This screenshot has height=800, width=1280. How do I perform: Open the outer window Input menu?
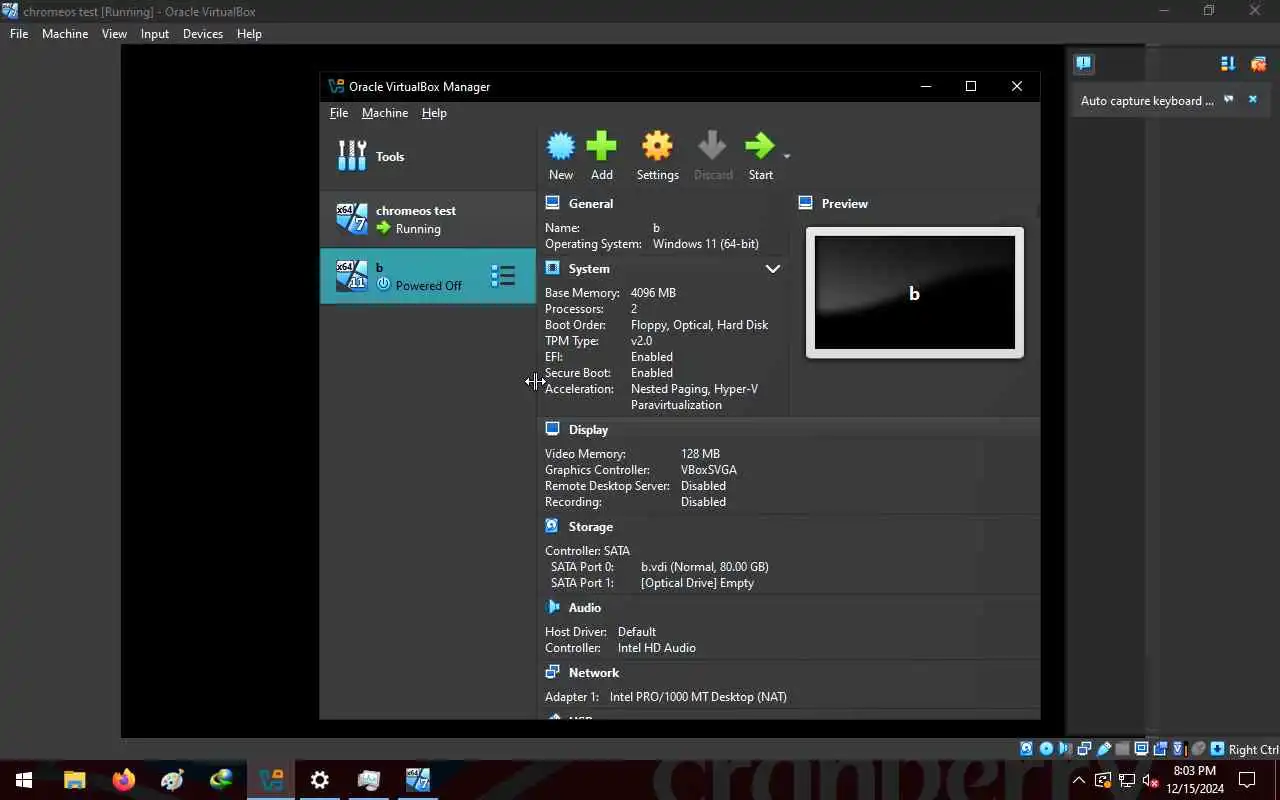pos(155,33)
